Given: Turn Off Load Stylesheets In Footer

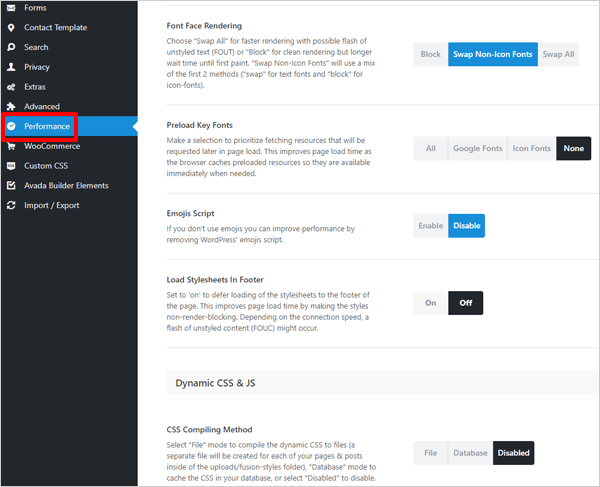Looking at the screenshot, I should (x=466, y=303).
